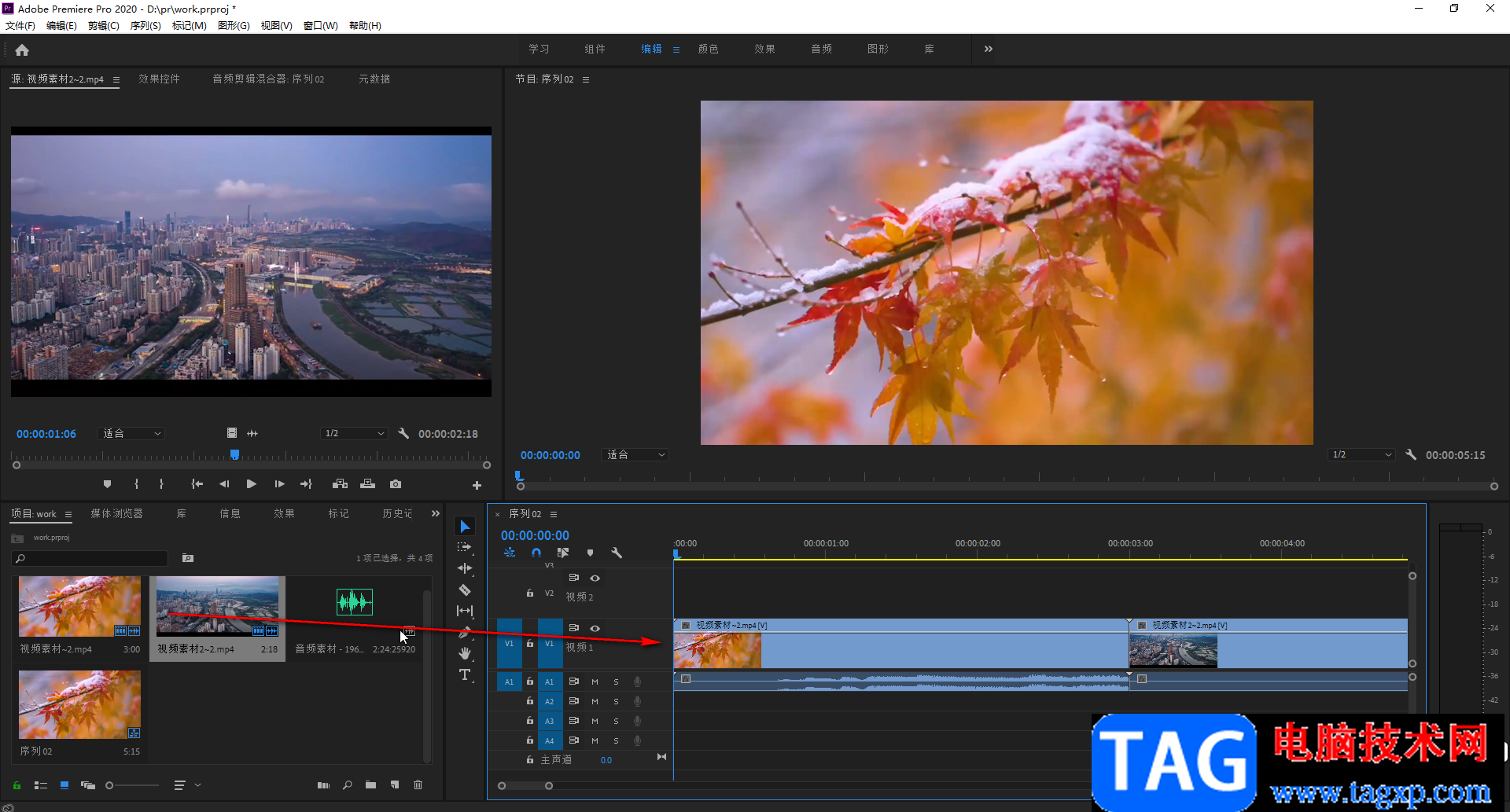
Task: Open the 窗口(W) menu
Action: click(321, 26)
